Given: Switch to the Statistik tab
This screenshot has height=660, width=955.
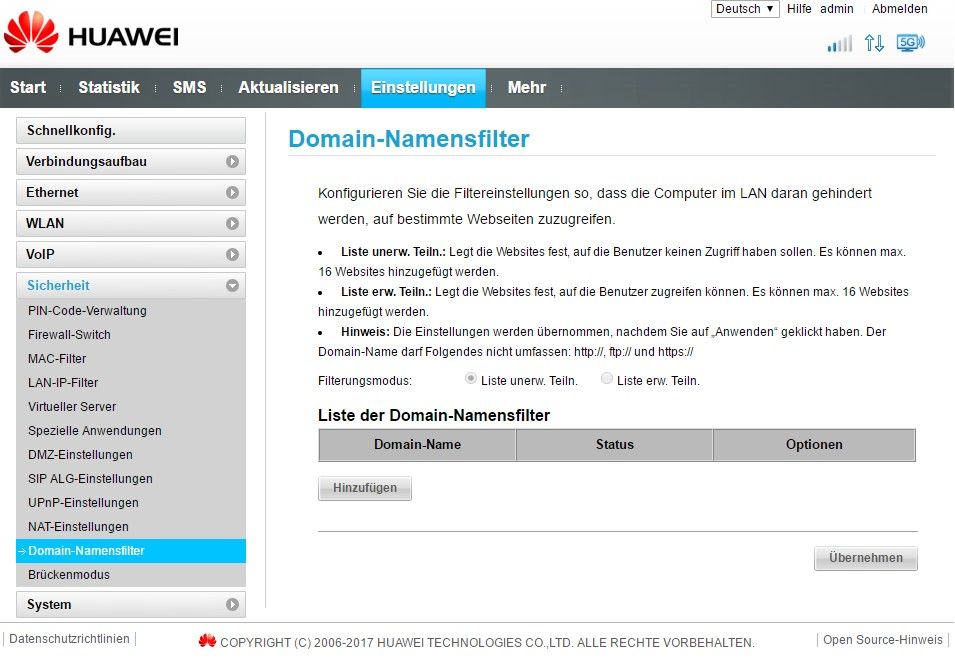Looking at the screenshot, I should click(x=109, y=88).
